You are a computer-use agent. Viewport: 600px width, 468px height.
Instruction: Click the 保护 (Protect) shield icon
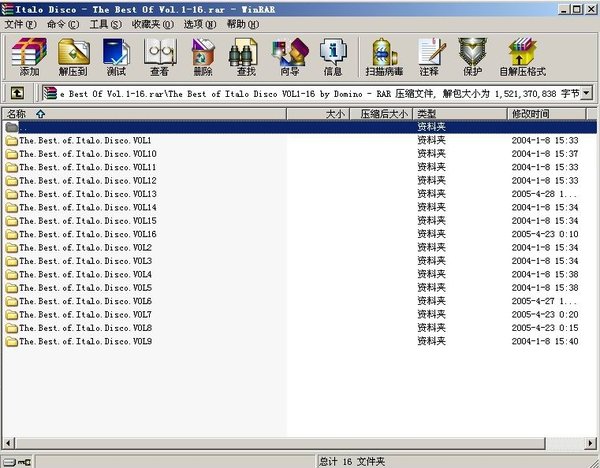[473, 57]
